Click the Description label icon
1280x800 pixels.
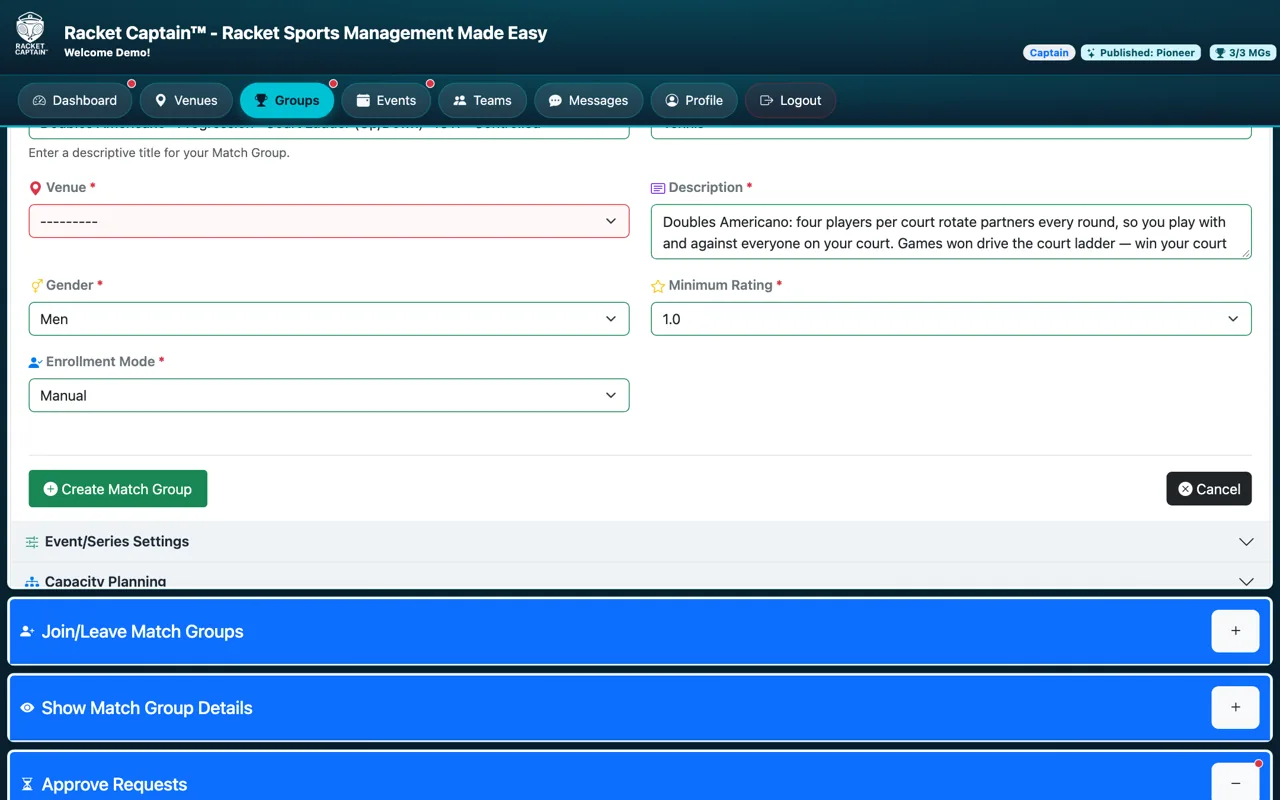tap(657, 188)
